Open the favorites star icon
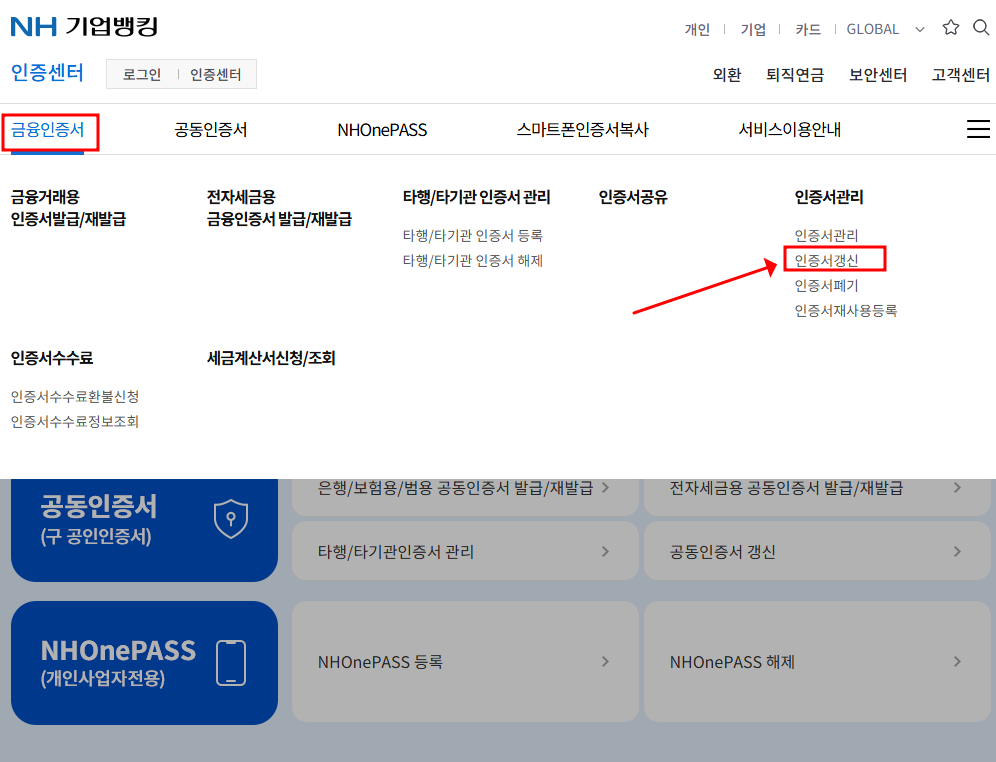 (x=950, y=27)
